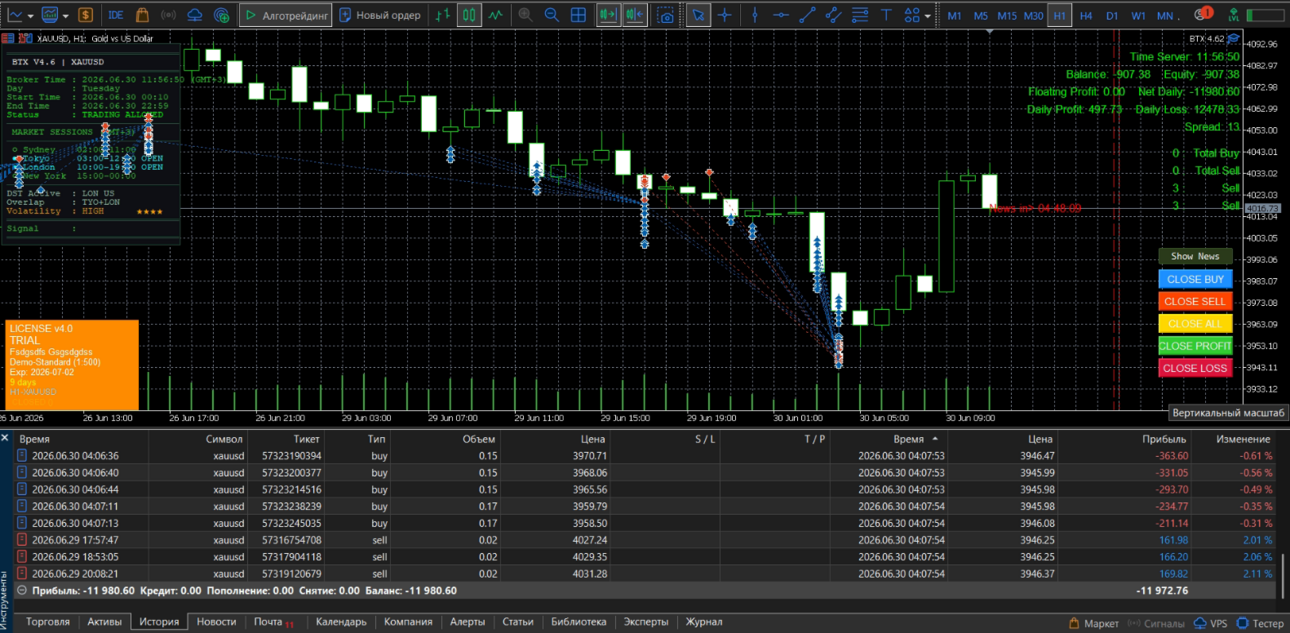Expand the objects shapes dropdown arrow
This screenshot has width=1290, height=633.
point(928,16)
